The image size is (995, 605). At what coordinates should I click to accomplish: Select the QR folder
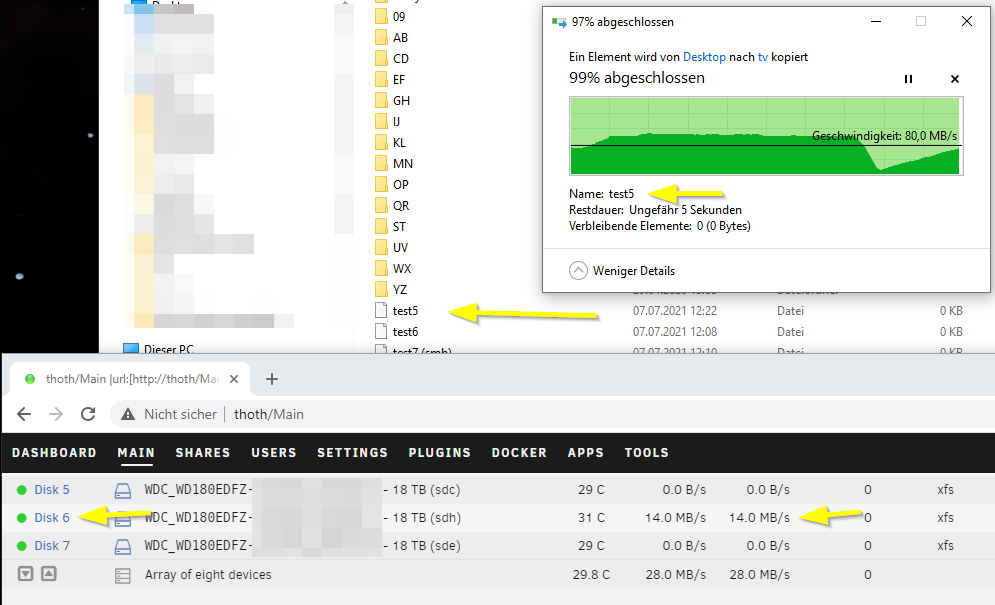point(392,205)
